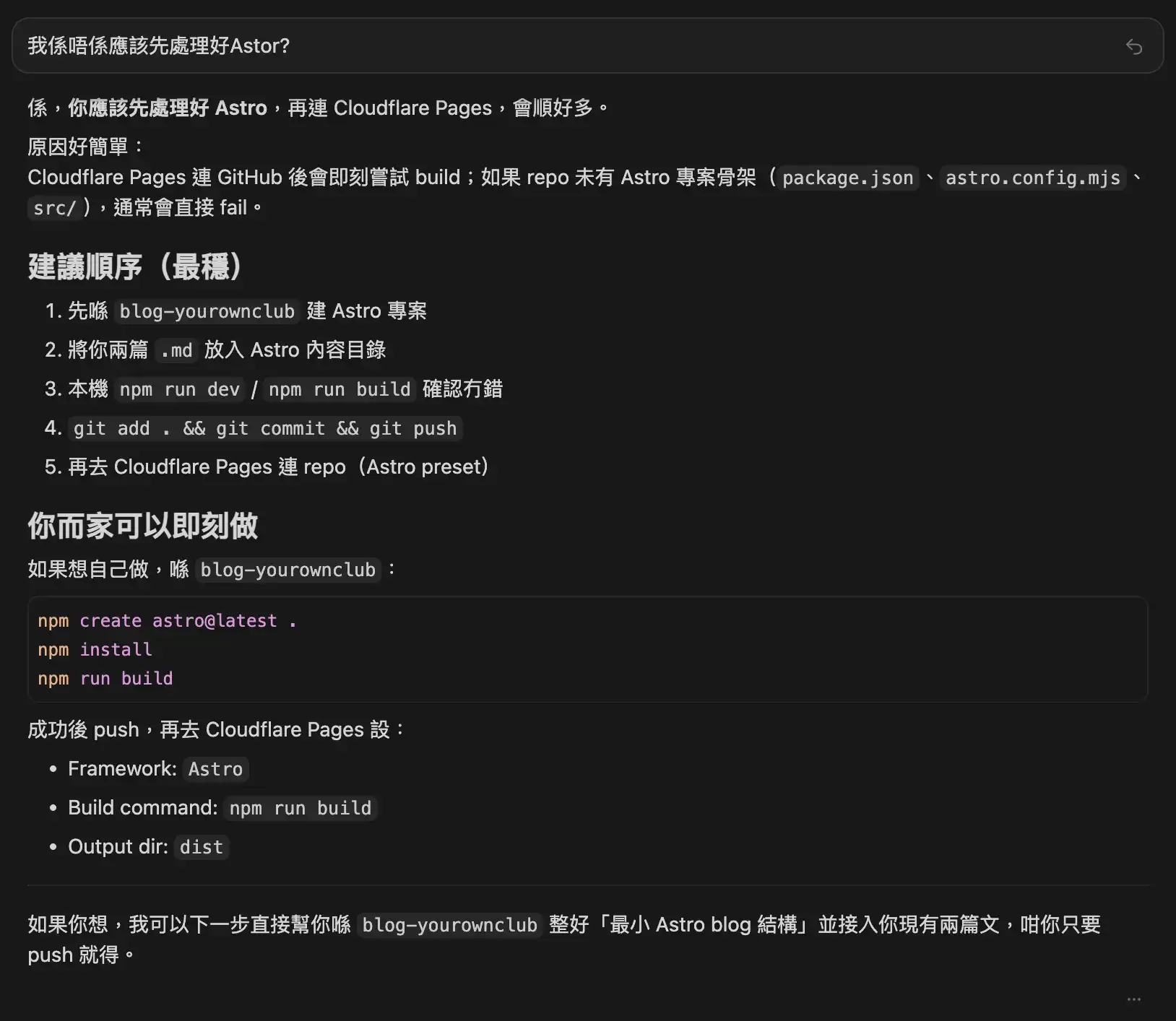Open the three-dots more options menu
Viewport: 1176px width, 1021px height.
pos(1133,999)
